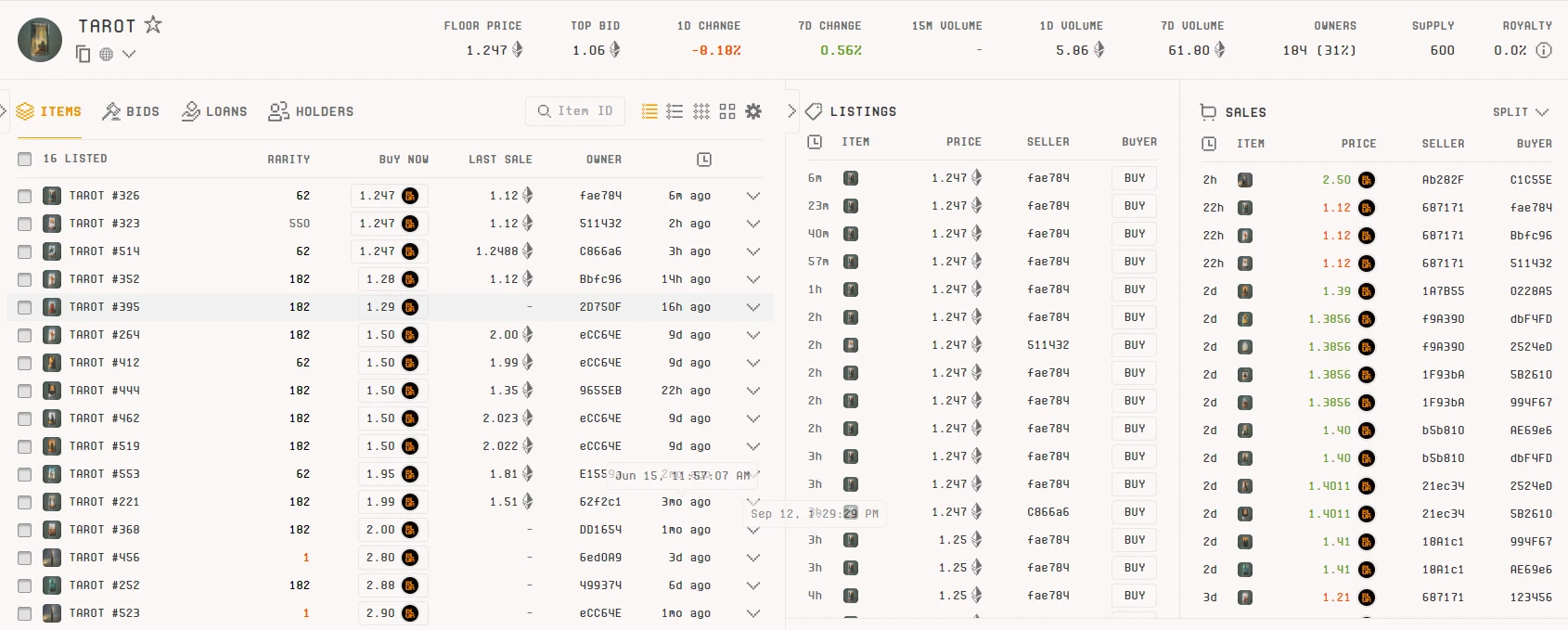The height and width of the screenshot is (630, 1568).
Task: Buy the first listing at 1.247
Action: (1134, 178)
